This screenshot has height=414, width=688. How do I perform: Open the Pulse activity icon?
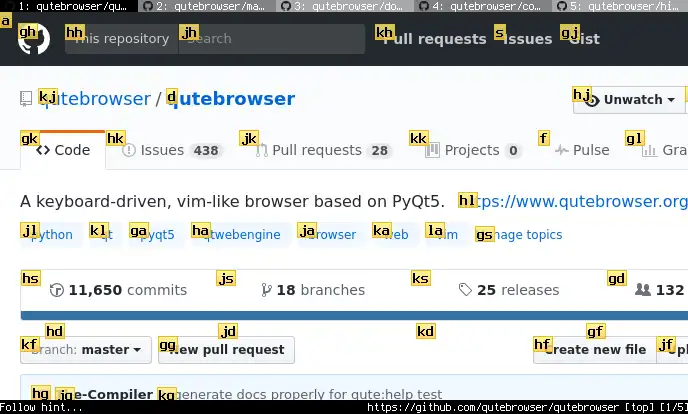[x=561, y=150]
